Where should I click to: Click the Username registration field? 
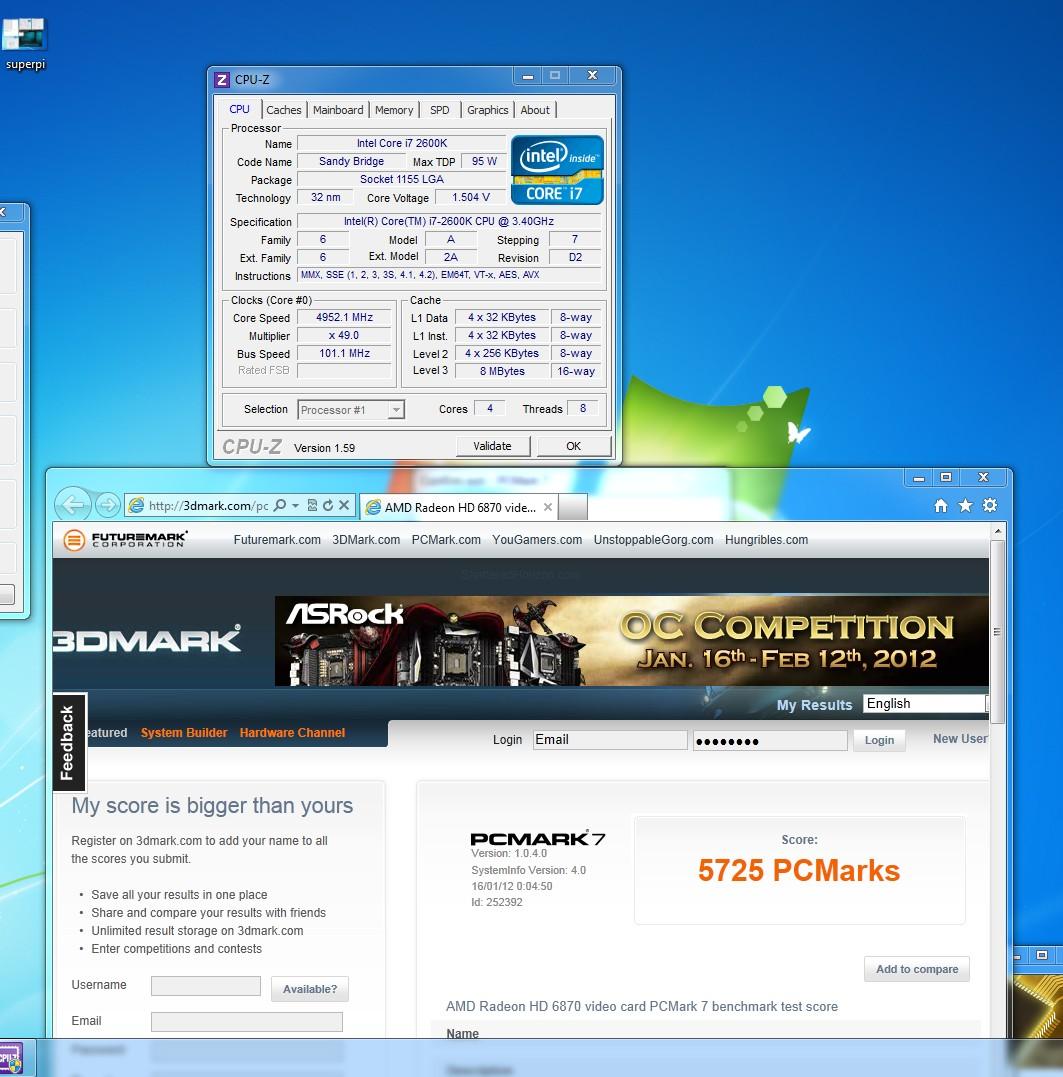click(x=206, y=986)
